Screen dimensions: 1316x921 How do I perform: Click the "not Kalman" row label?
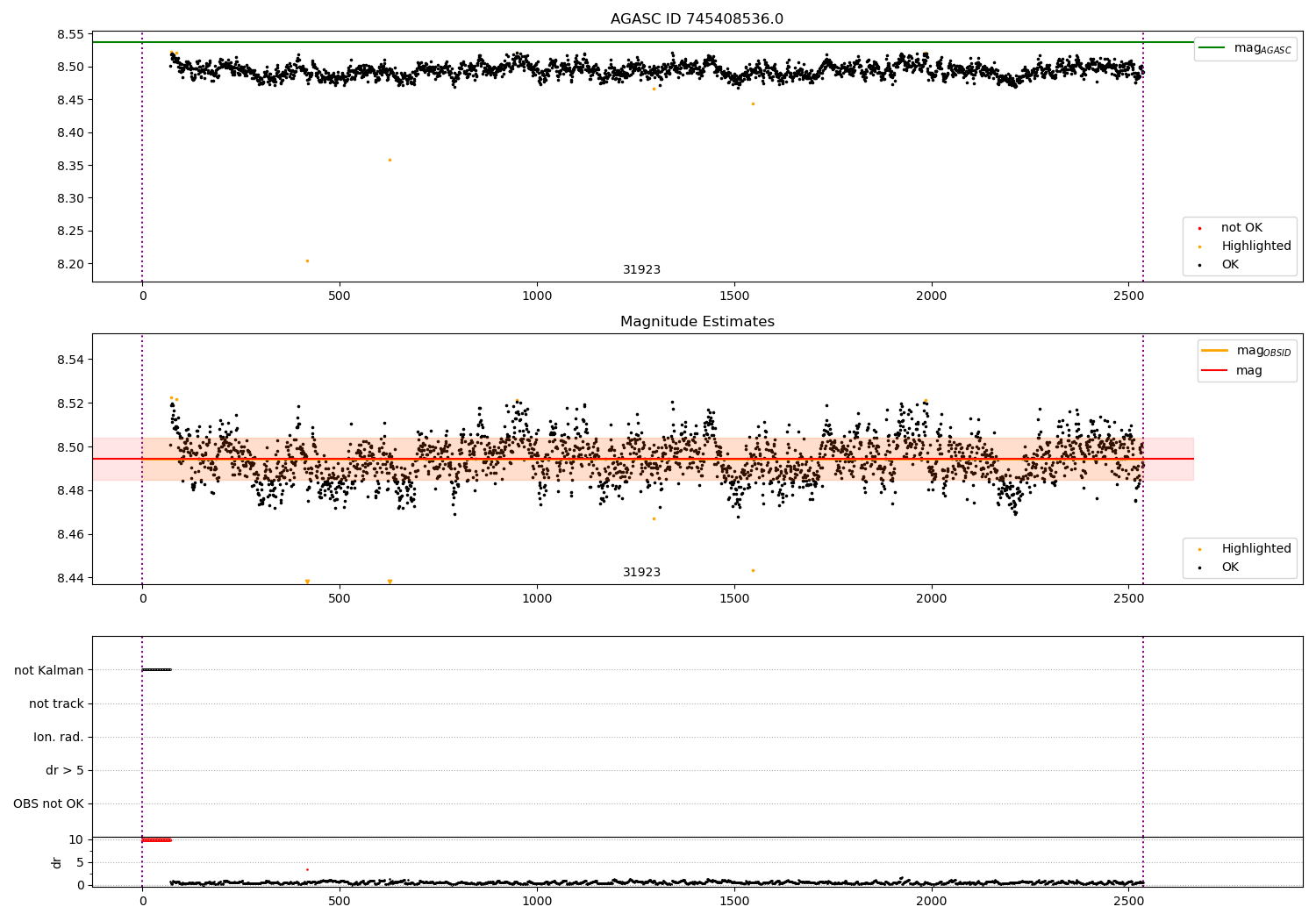[x=49, y=670]
